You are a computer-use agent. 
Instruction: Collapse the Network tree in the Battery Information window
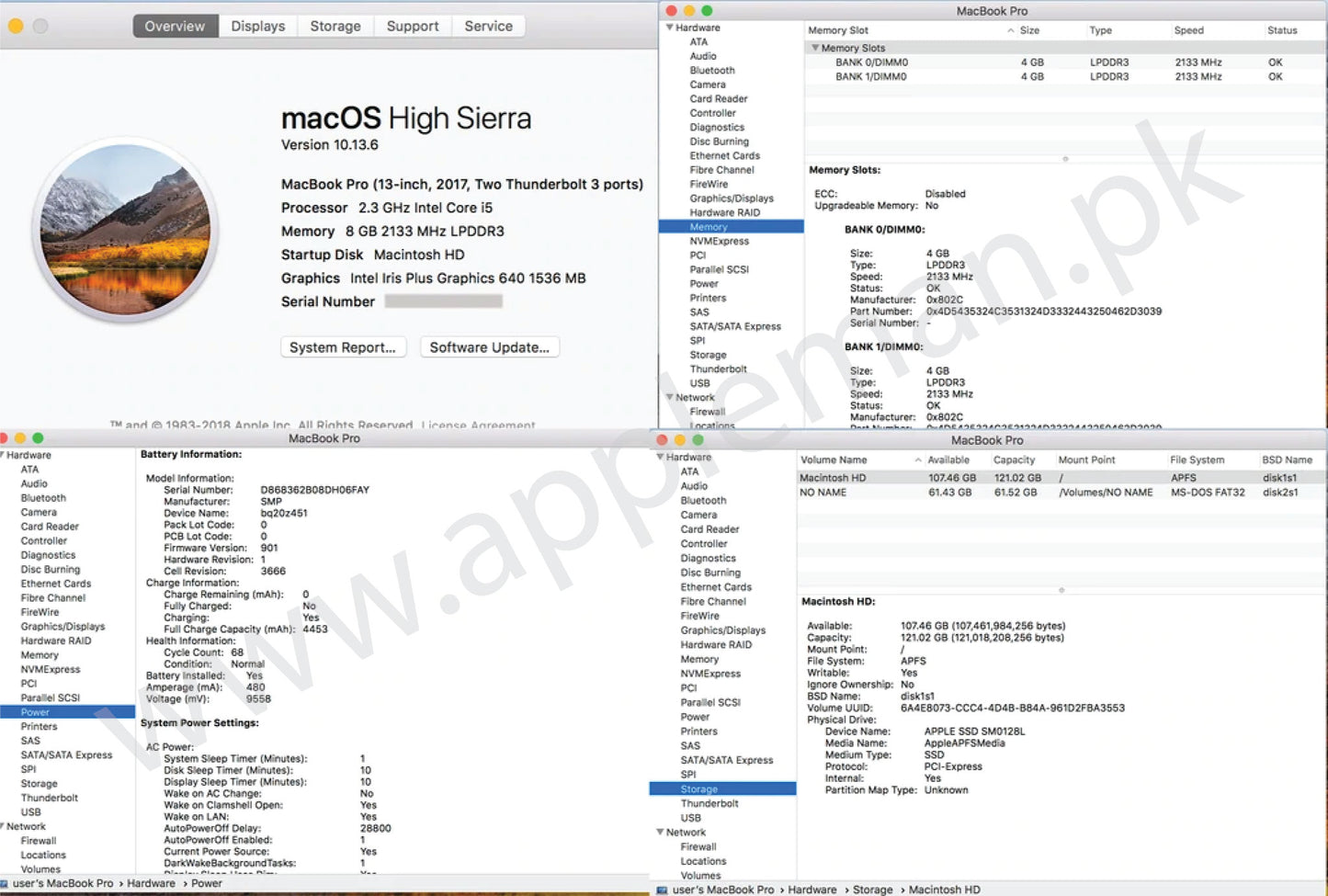3,826
